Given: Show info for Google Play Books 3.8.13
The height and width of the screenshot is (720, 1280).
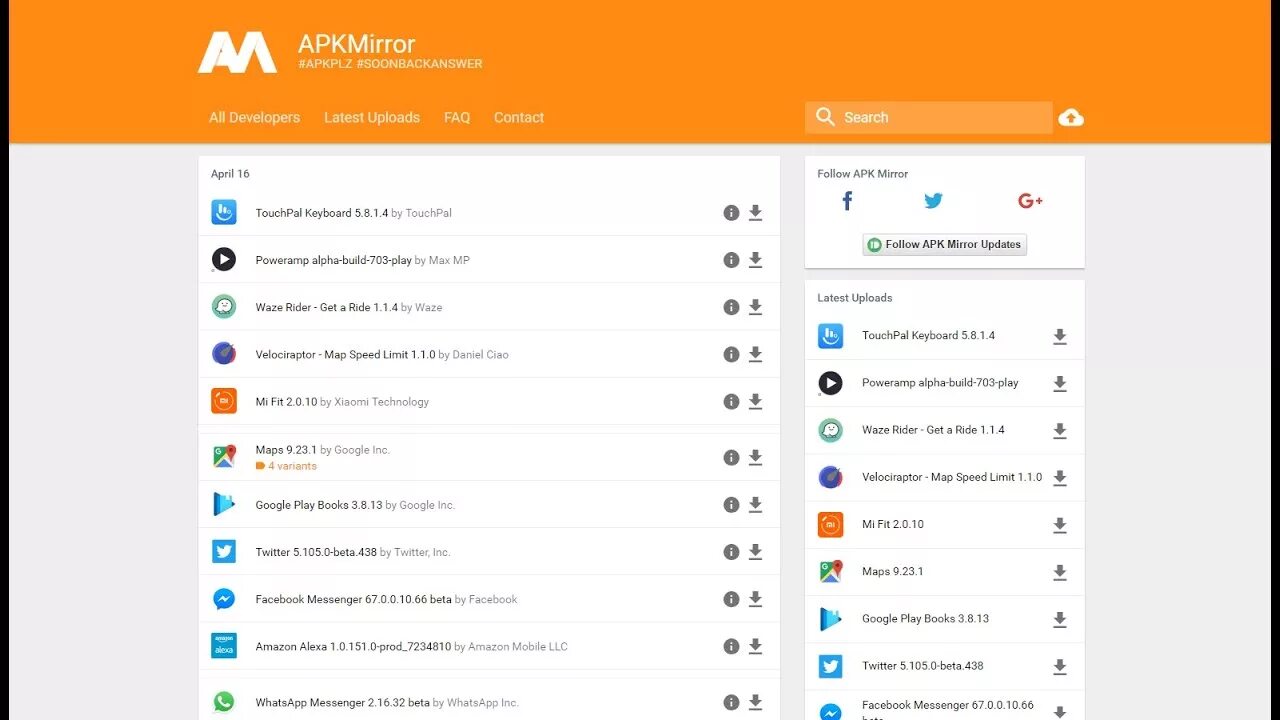Looking at the screenshot, I should coord(731,505).
